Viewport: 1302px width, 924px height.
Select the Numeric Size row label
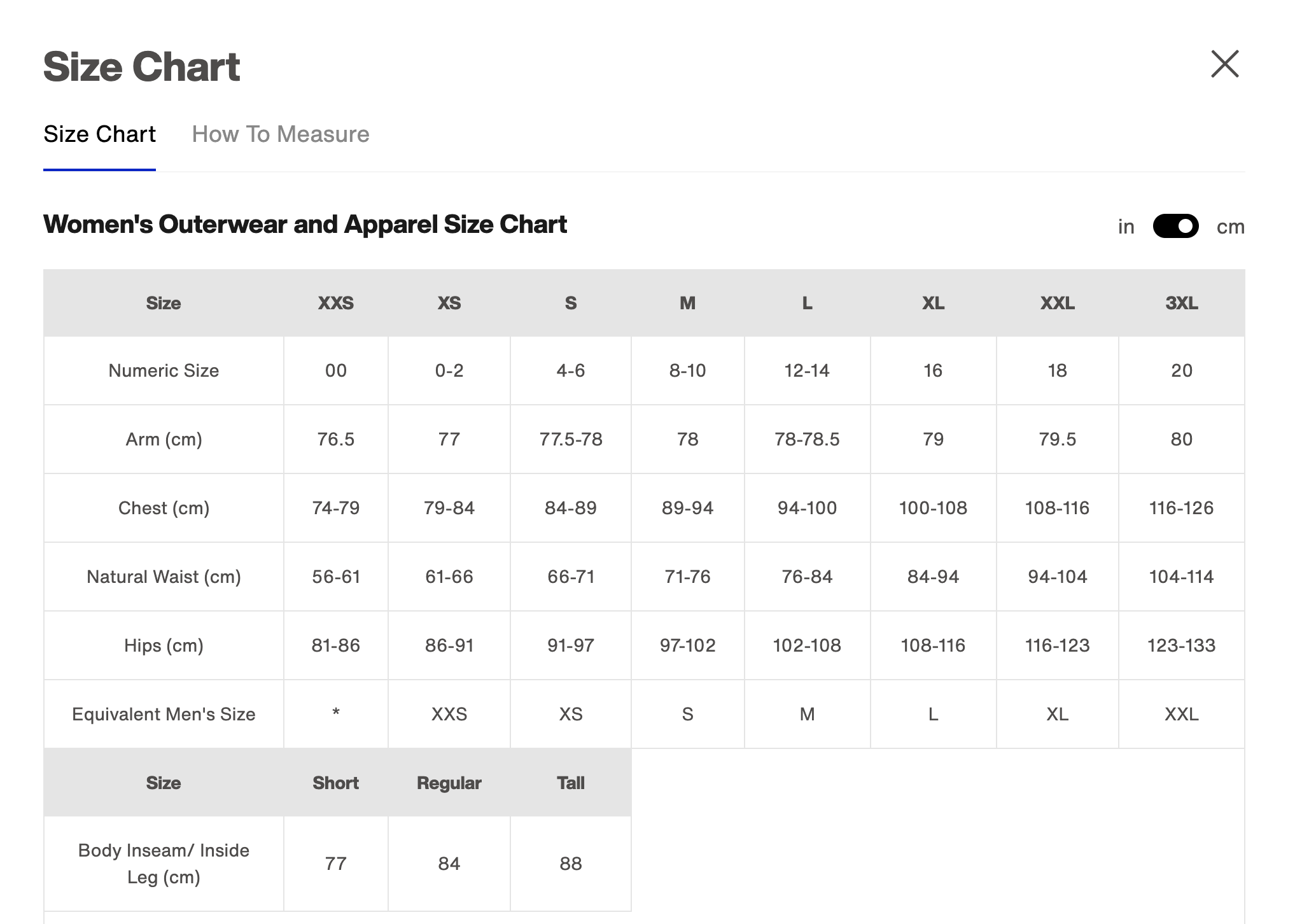pos(164,370)
